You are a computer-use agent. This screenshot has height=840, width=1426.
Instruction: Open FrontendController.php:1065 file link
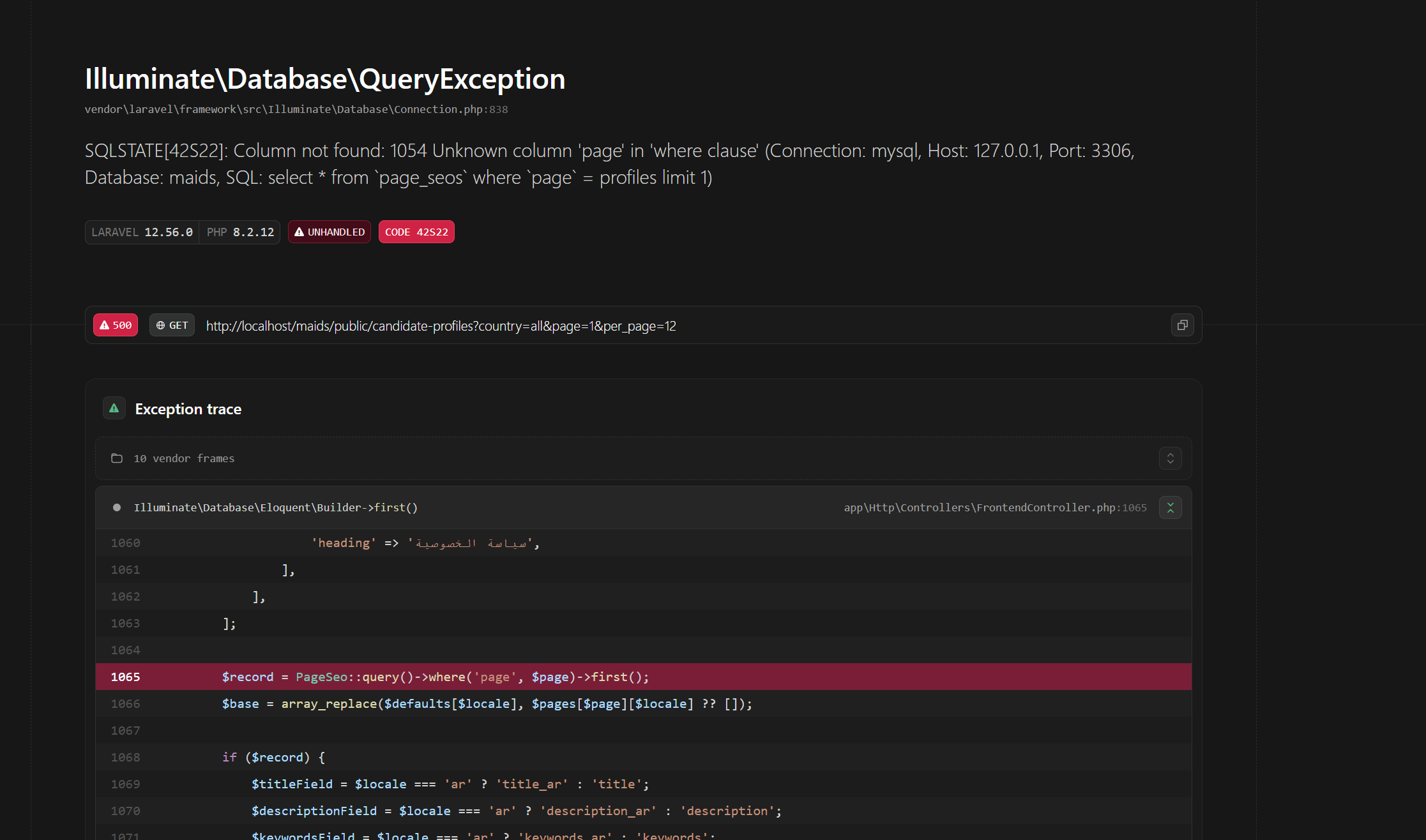(994, 507)
